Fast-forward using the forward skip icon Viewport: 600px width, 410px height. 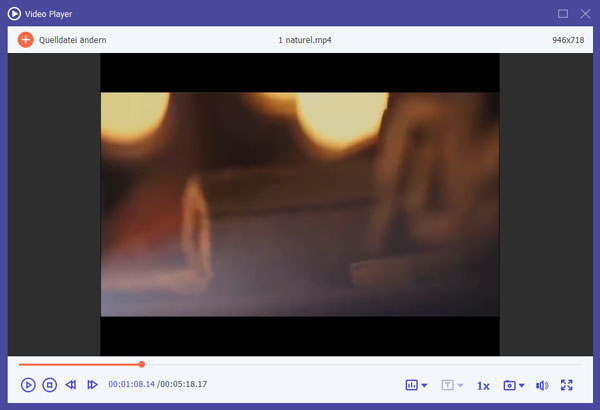pos(92,385)
